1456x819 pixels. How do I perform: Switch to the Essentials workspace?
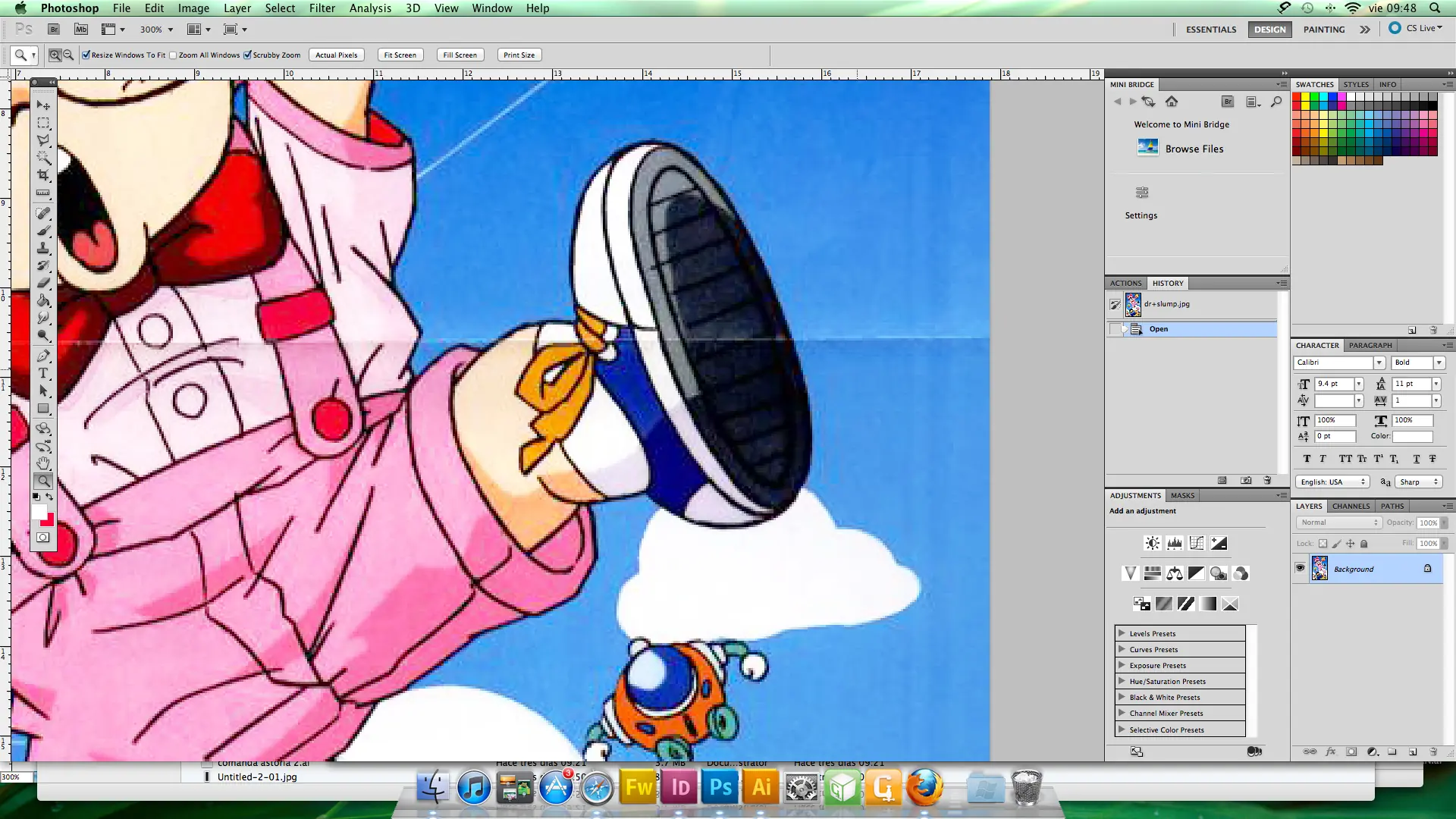pos(1210,30)
